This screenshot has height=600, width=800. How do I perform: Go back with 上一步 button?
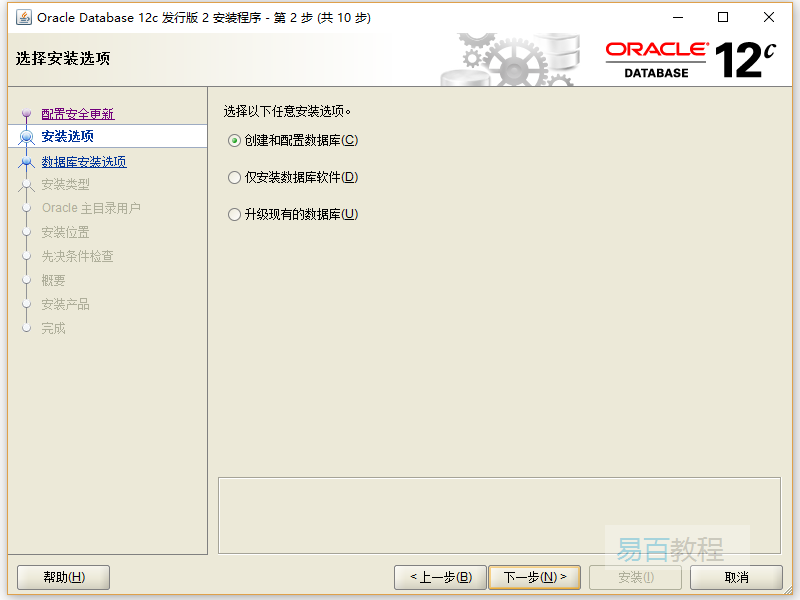[440, 577]
